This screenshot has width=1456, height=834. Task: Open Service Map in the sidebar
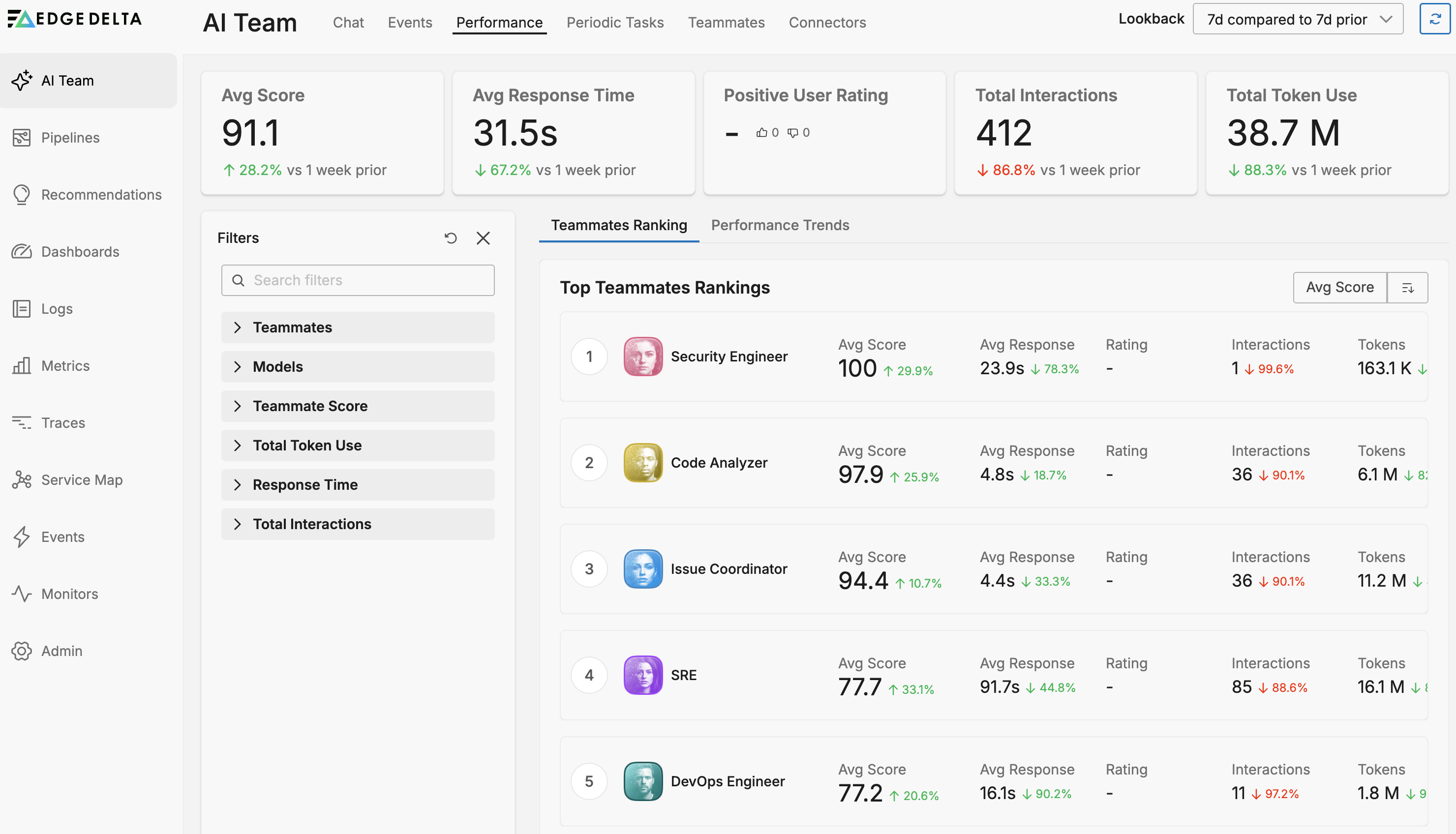tap(81, 479)
